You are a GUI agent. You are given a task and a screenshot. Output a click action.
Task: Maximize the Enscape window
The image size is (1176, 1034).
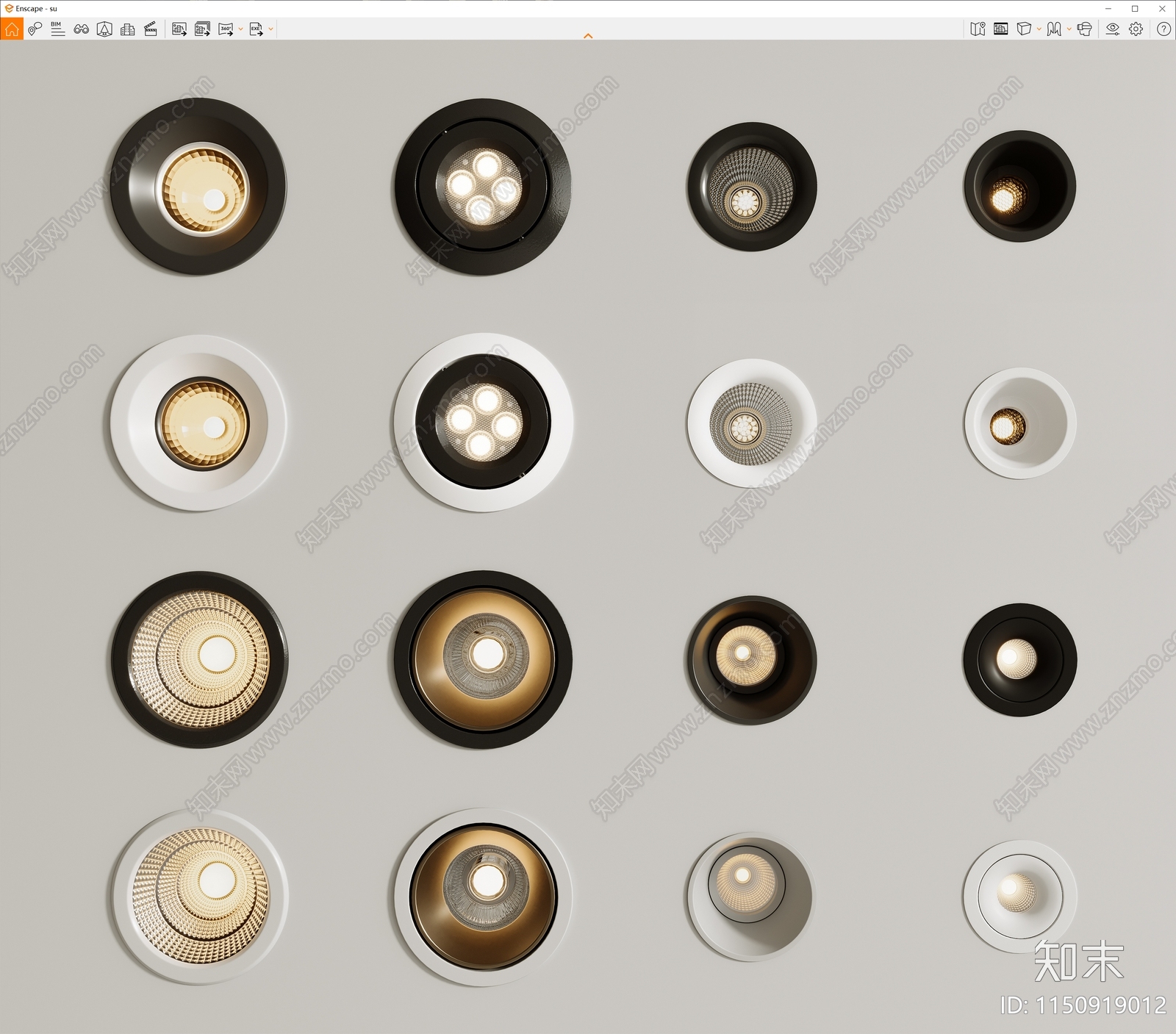coord(1135,9)
